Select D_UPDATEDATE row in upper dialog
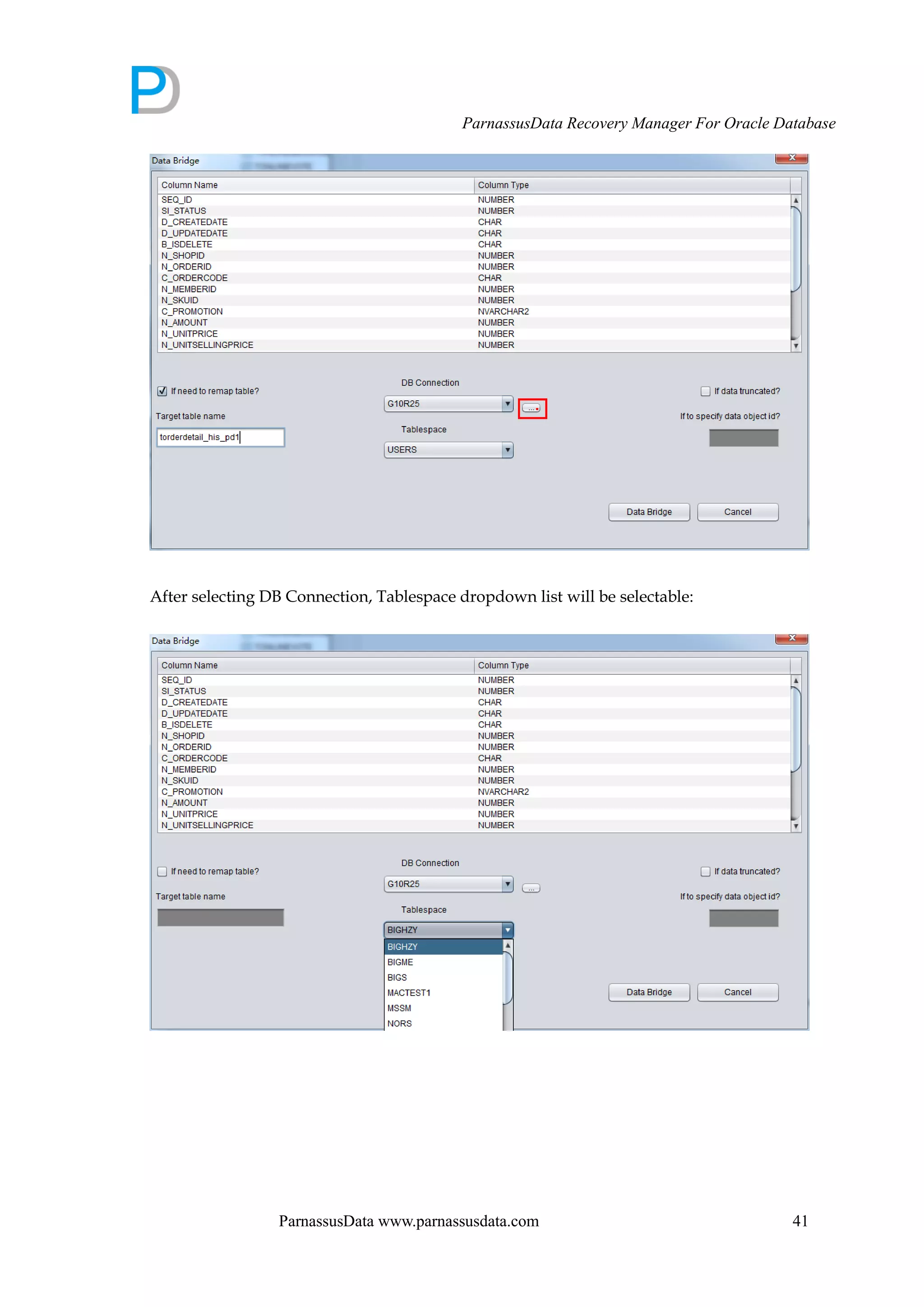The height and width of the screenshot is (1307, 924). point(474,233)
